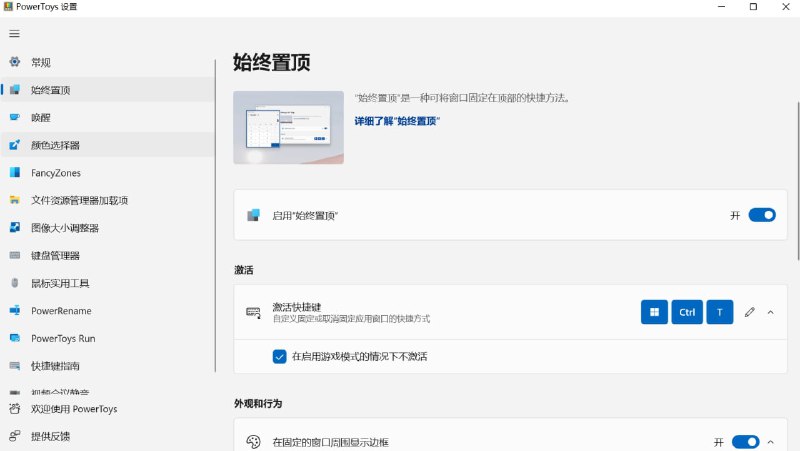Maximize the PowerToys settings window
This screenshot has width=800, height=451.
pos(753,7)
